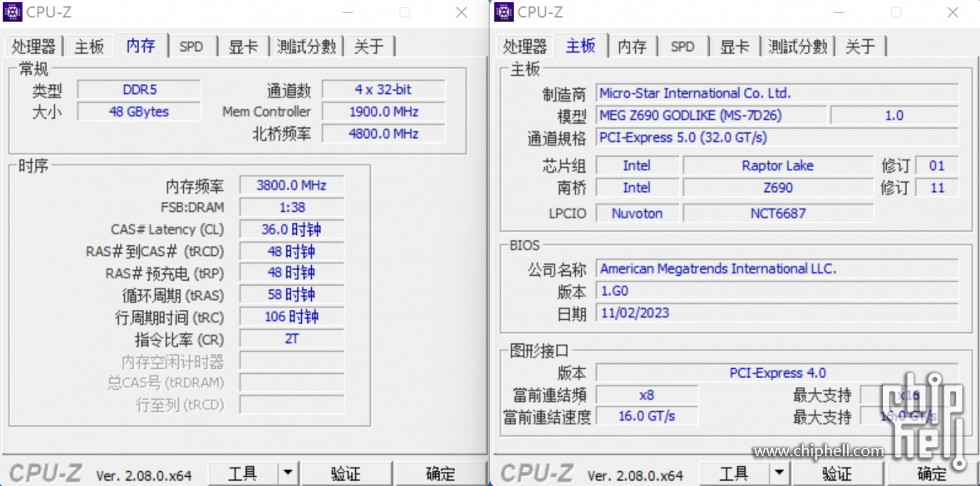This screenshot has width=980, height=486.
Task: Open 处理器 tab in right window
Action: tap(525, 47)
